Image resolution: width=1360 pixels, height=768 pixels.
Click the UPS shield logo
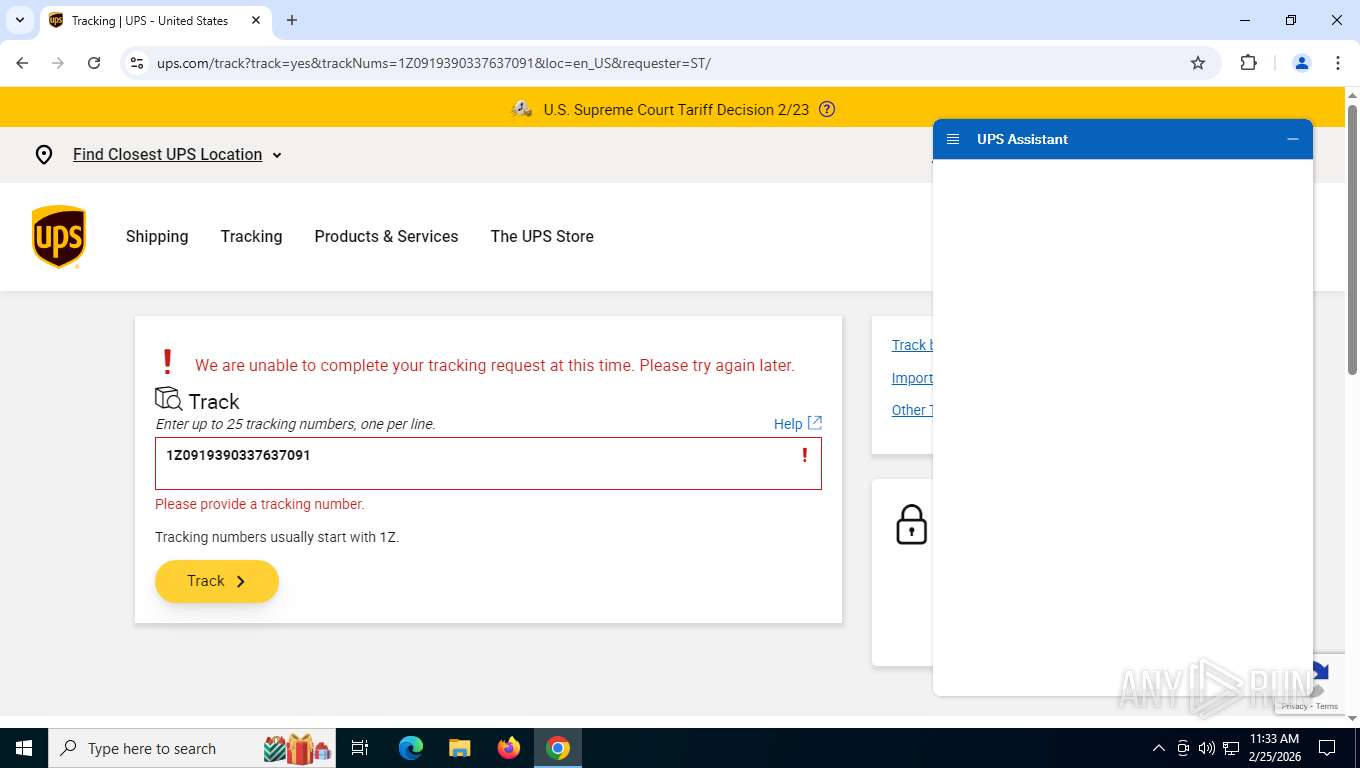click(x=59, y=237)
